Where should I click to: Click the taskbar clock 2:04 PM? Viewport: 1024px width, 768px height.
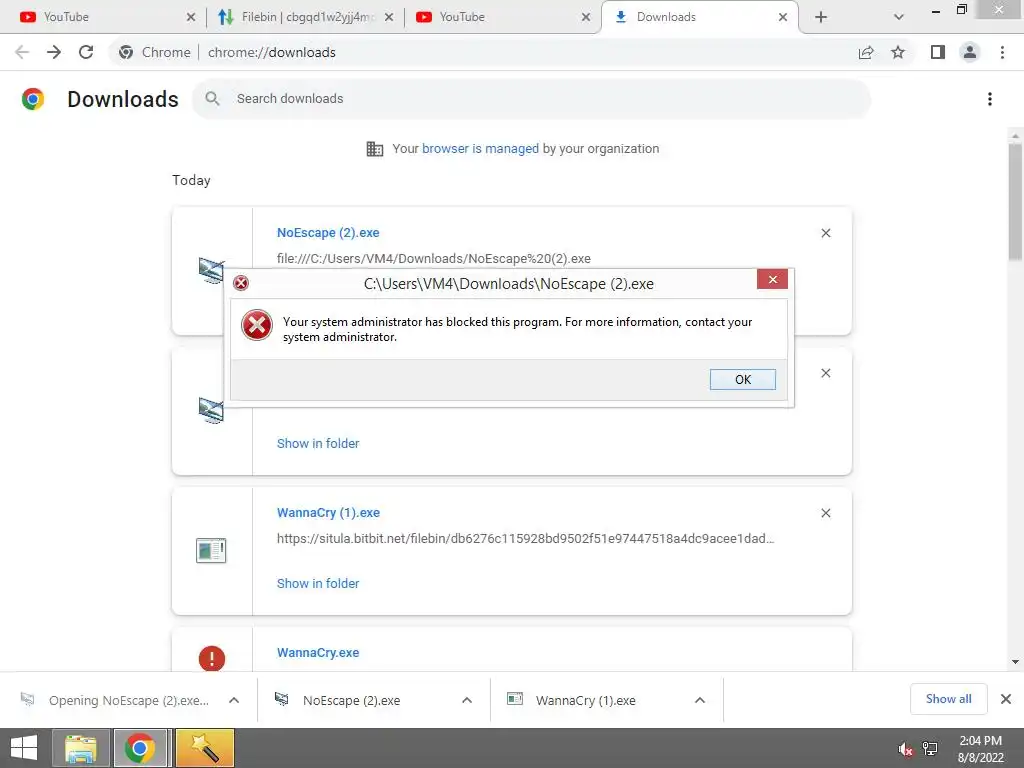[980, 741]
